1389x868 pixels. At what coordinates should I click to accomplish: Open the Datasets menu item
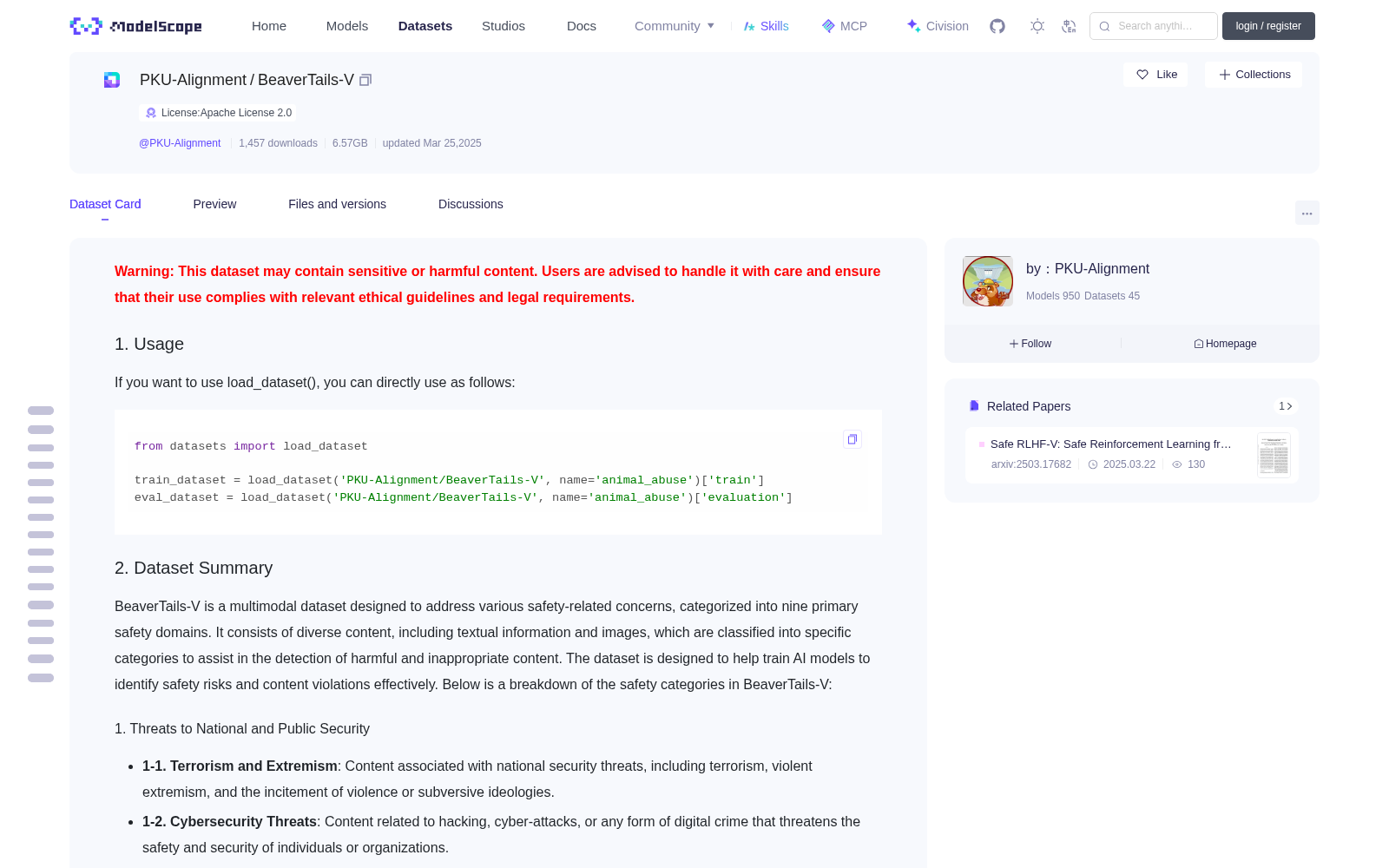(425, 26)
